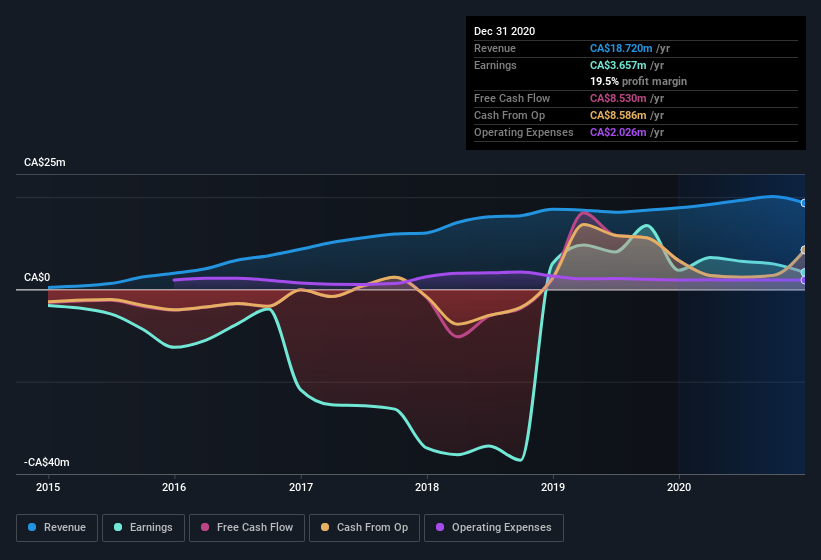Click the 2019 x-axis label

click(553, 488)
